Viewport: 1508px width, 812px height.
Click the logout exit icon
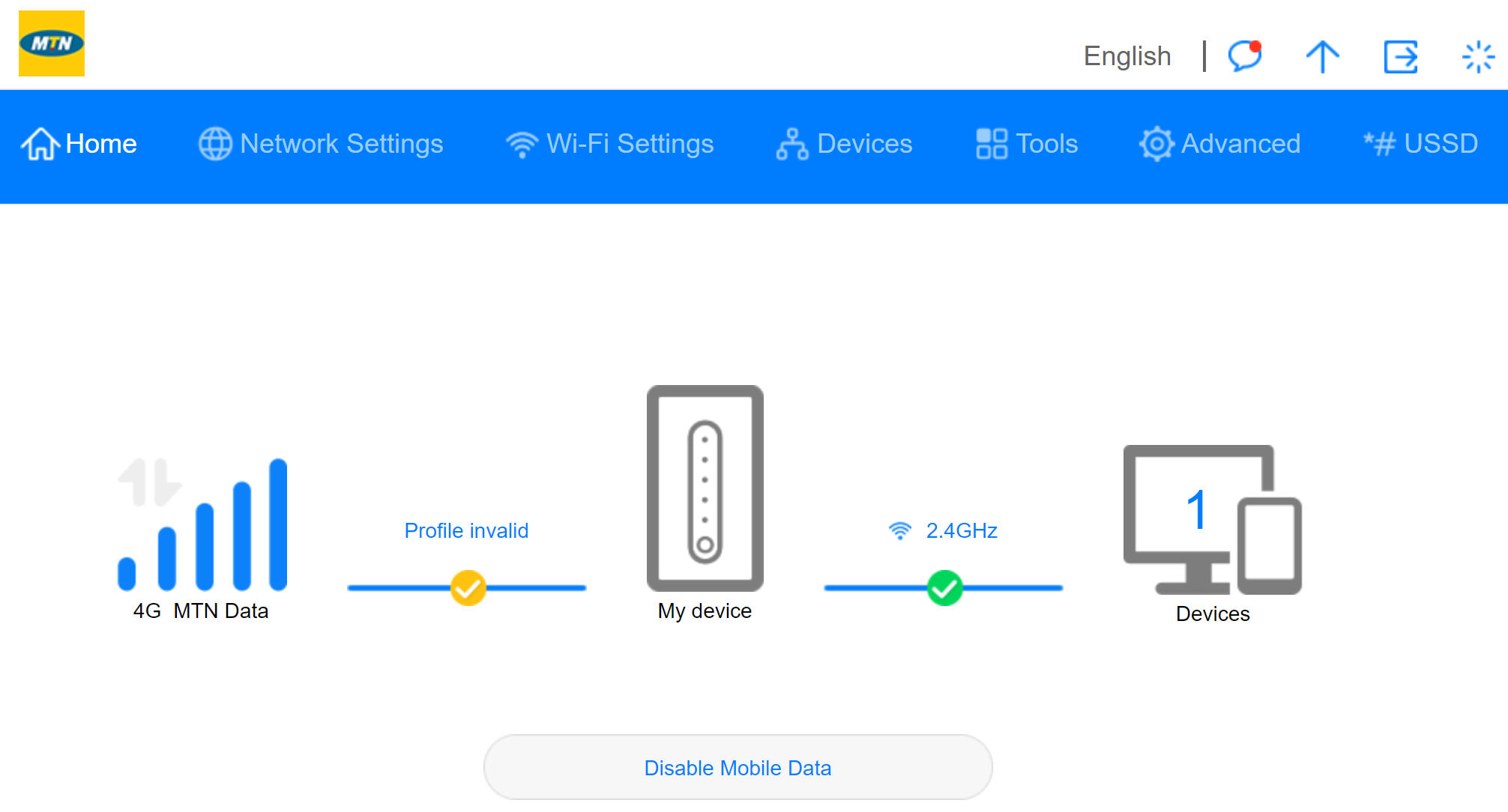click(1400, 56)
